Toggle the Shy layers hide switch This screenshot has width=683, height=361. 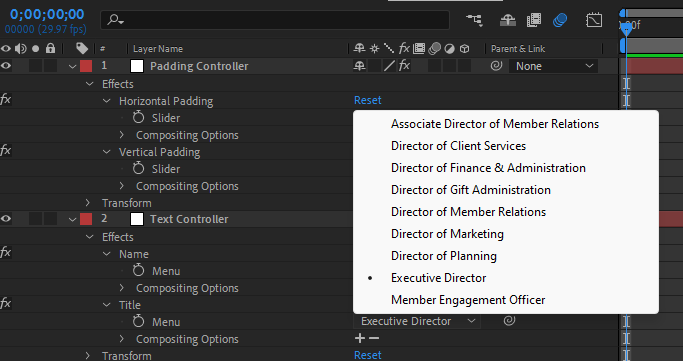tap(508, 20)
